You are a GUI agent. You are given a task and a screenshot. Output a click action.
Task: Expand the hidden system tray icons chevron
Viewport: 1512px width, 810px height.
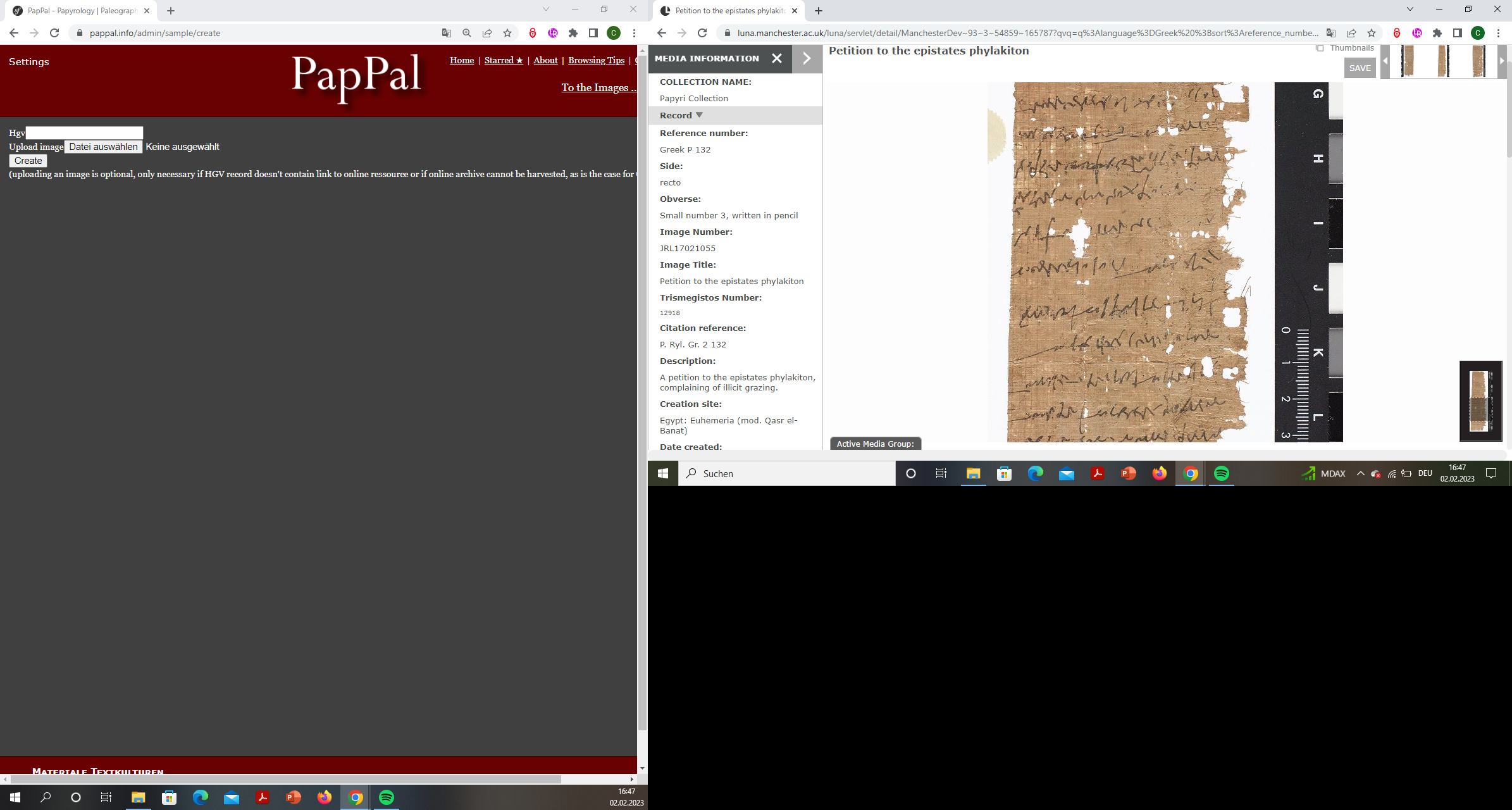[x=1360, y=473]
